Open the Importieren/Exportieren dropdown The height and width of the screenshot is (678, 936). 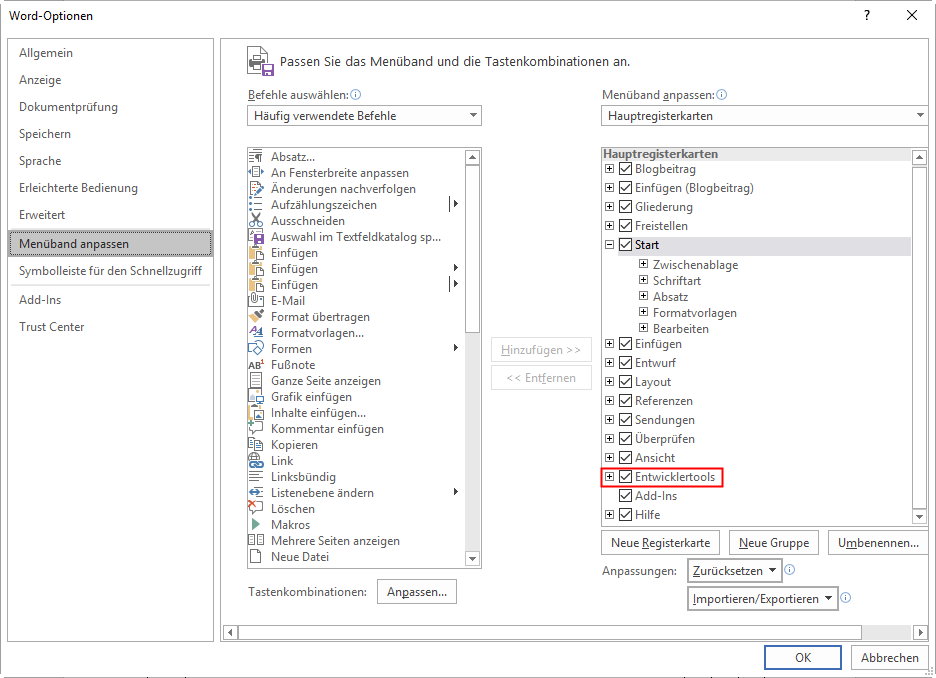[762, 599]
